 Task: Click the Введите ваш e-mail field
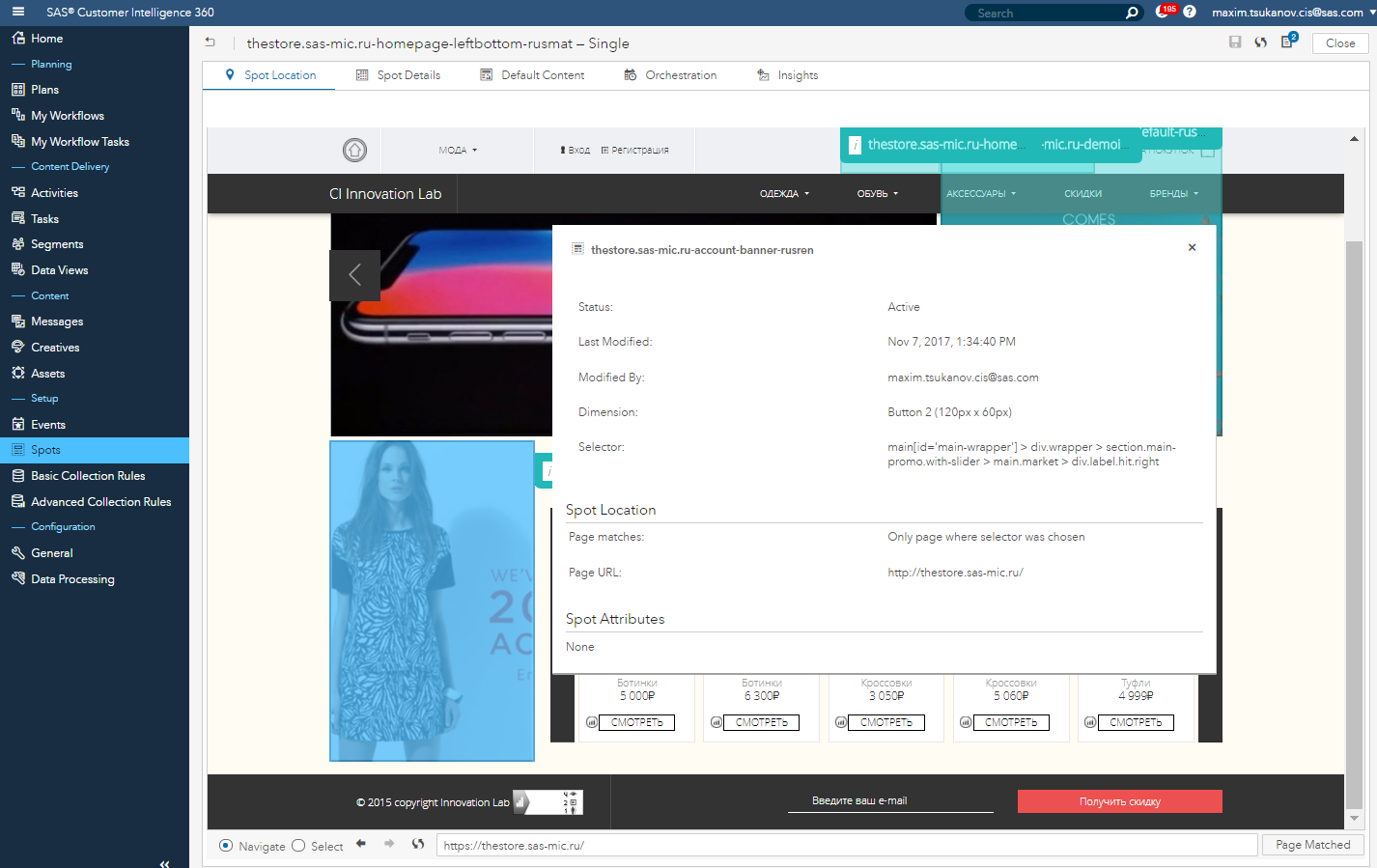[x=890, y=800]
